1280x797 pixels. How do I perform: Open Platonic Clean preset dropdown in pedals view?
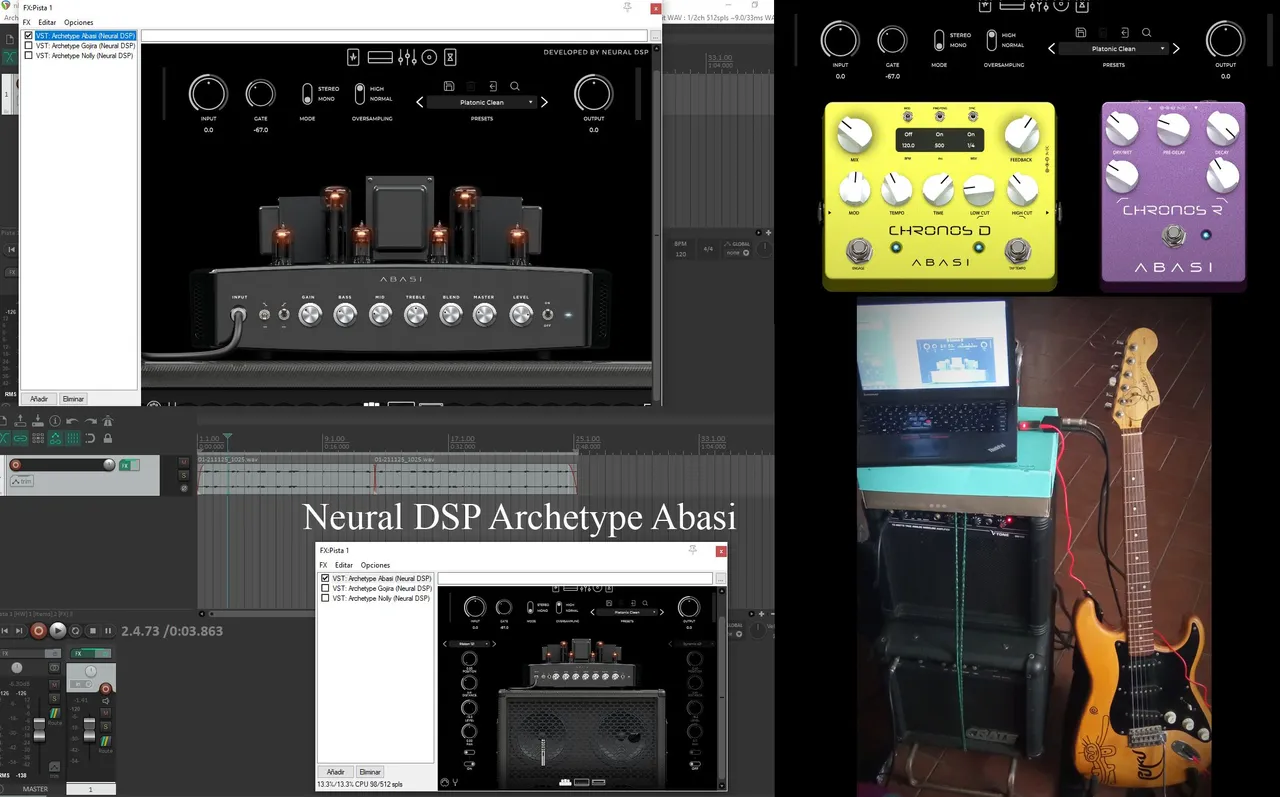[1113, 48]
